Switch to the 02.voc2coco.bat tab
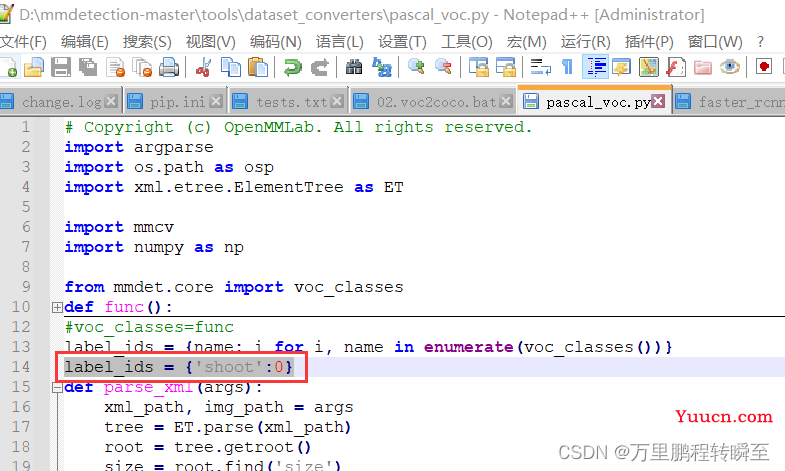The image size is (785, 471). click(436, 102)
